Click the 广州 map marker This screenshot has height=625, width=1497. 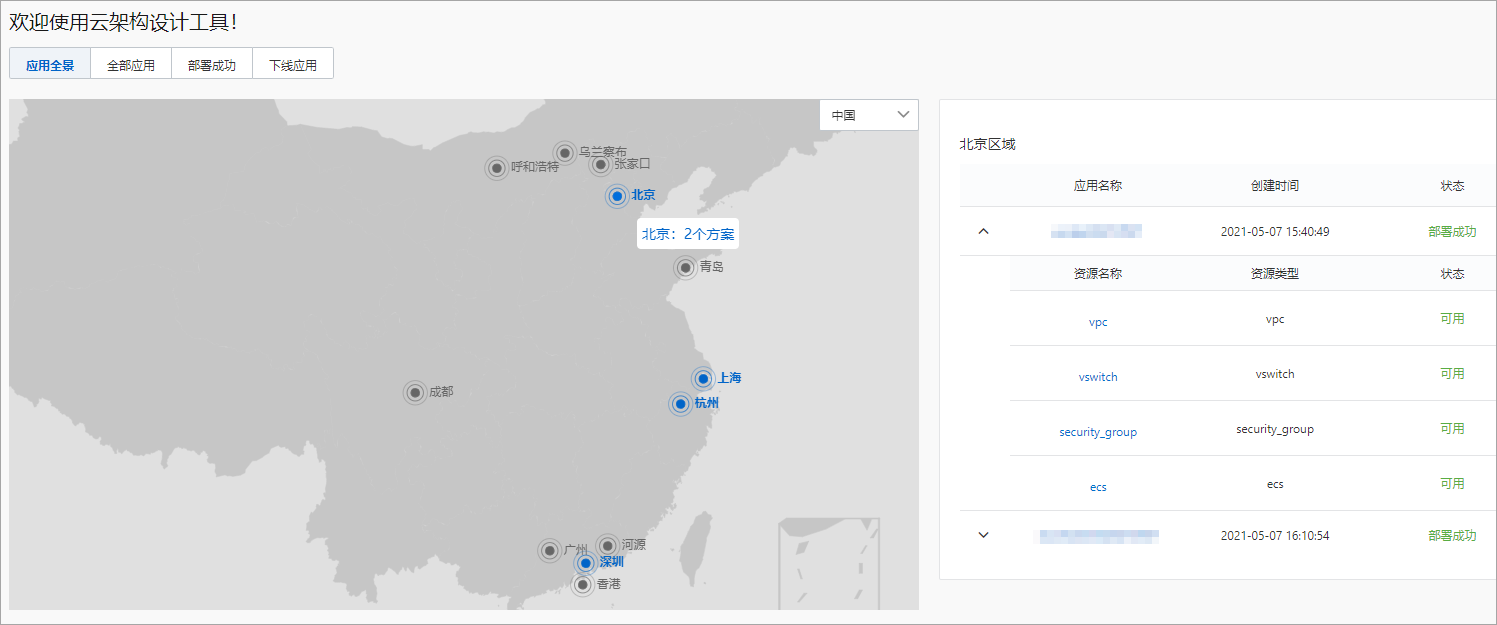coord(549,551)
